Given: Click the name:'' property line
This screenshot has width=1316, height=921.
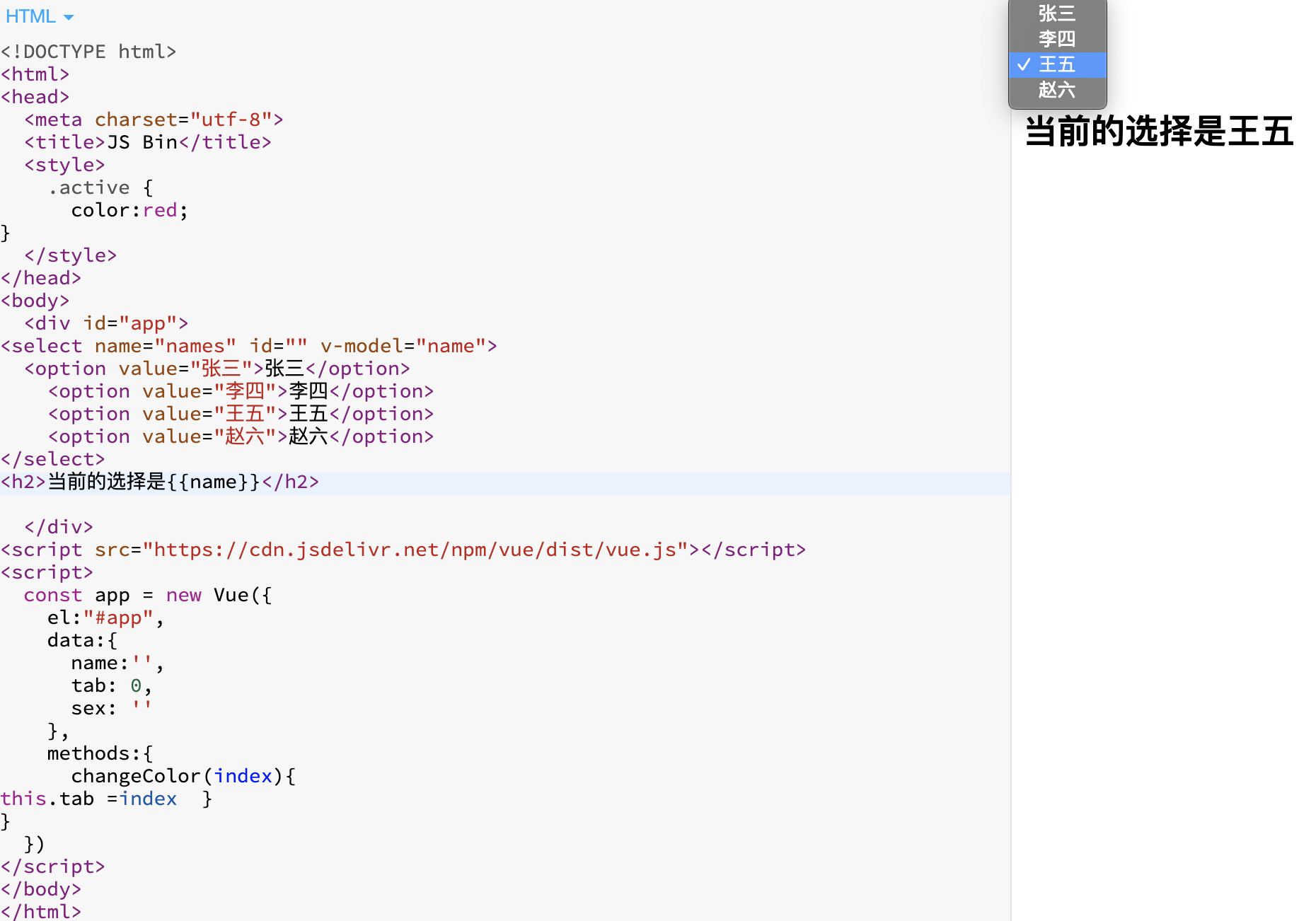Looking at the screenshot, I should pos(118,663).
